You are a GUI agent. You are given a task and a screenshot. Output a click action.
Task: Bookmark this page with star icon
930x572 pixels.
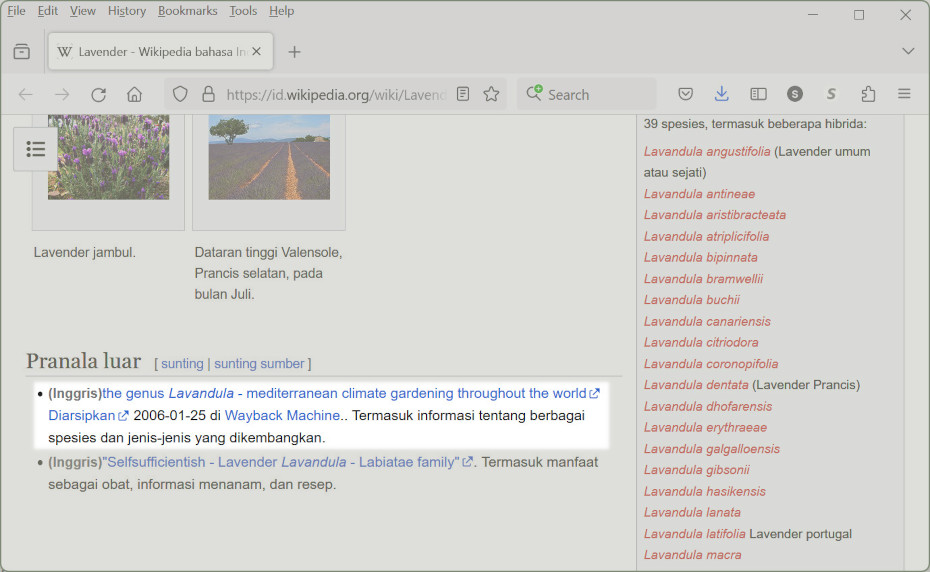tap(491, 94)
